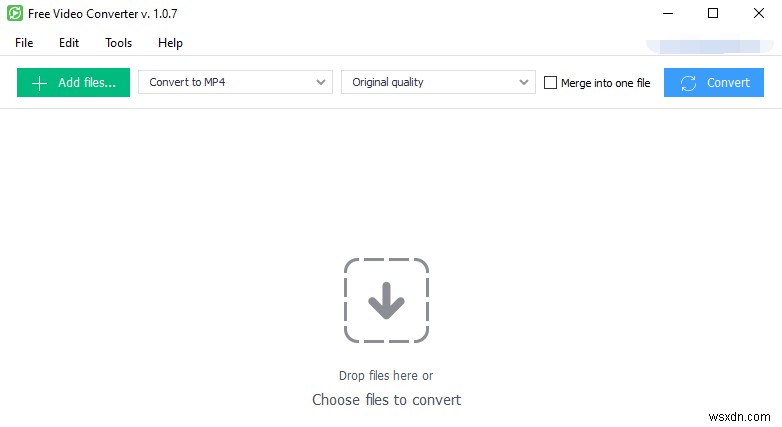Enable Merge into one file checkbox
782x427 pixels.
pyautogui.click(x=550, y=83)
